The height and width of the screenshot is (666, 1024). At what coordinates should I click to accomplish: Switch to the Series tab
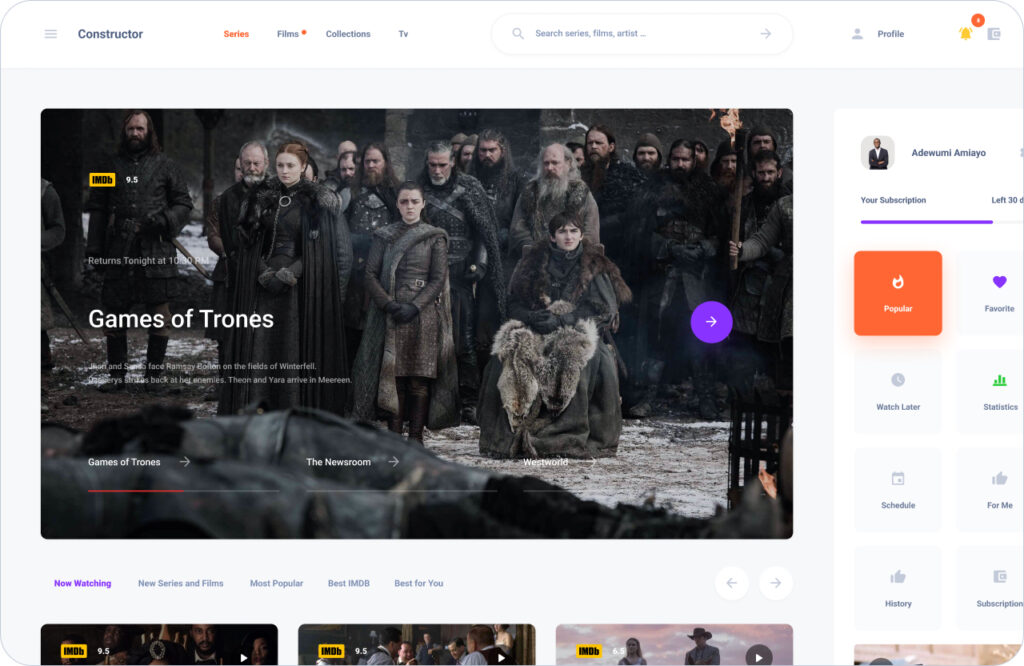[236, 34]
